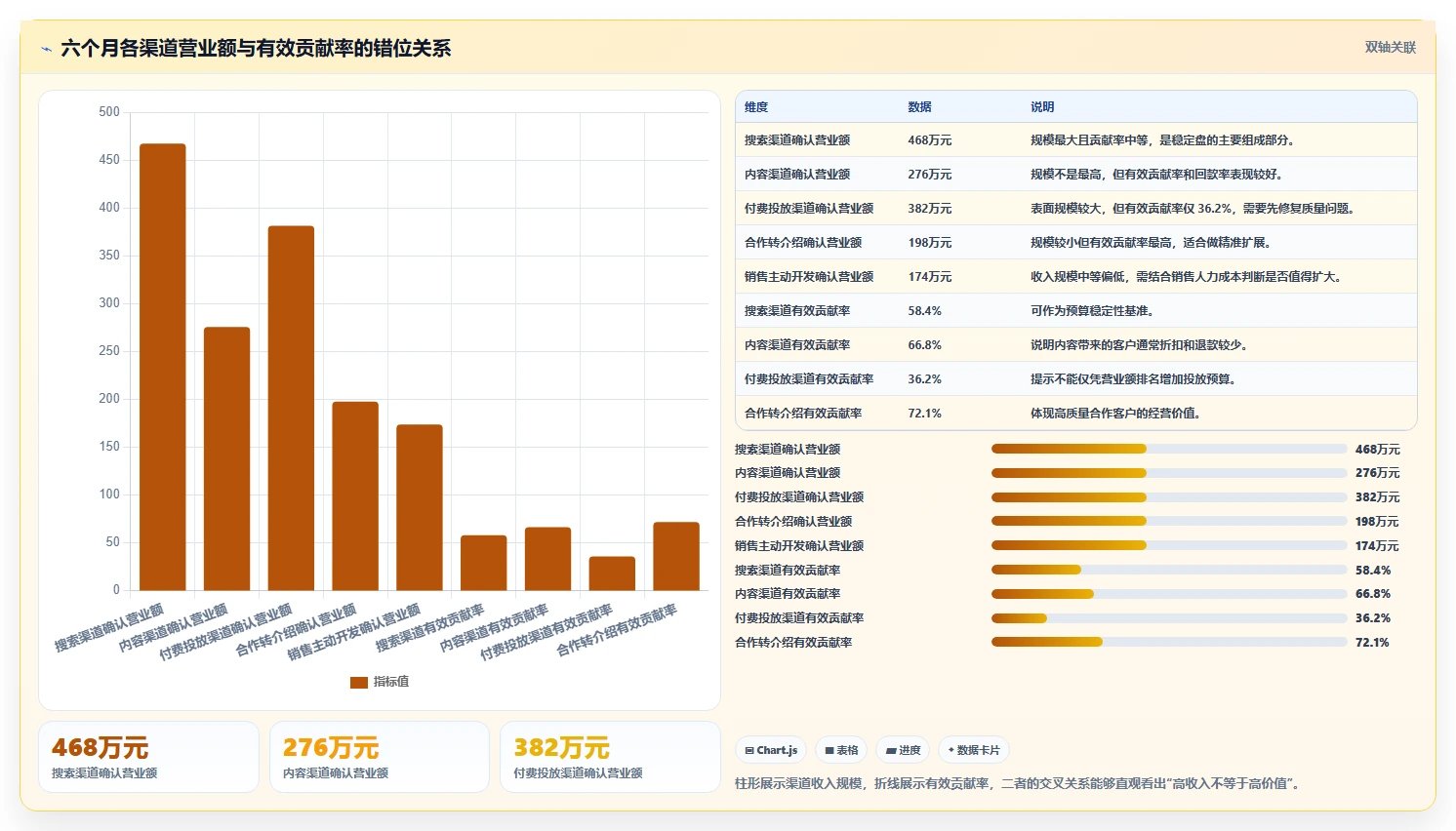
Task: Click the tallest chart bar for 搜索渠道确认营业额
Action: (x=163, y=367)
